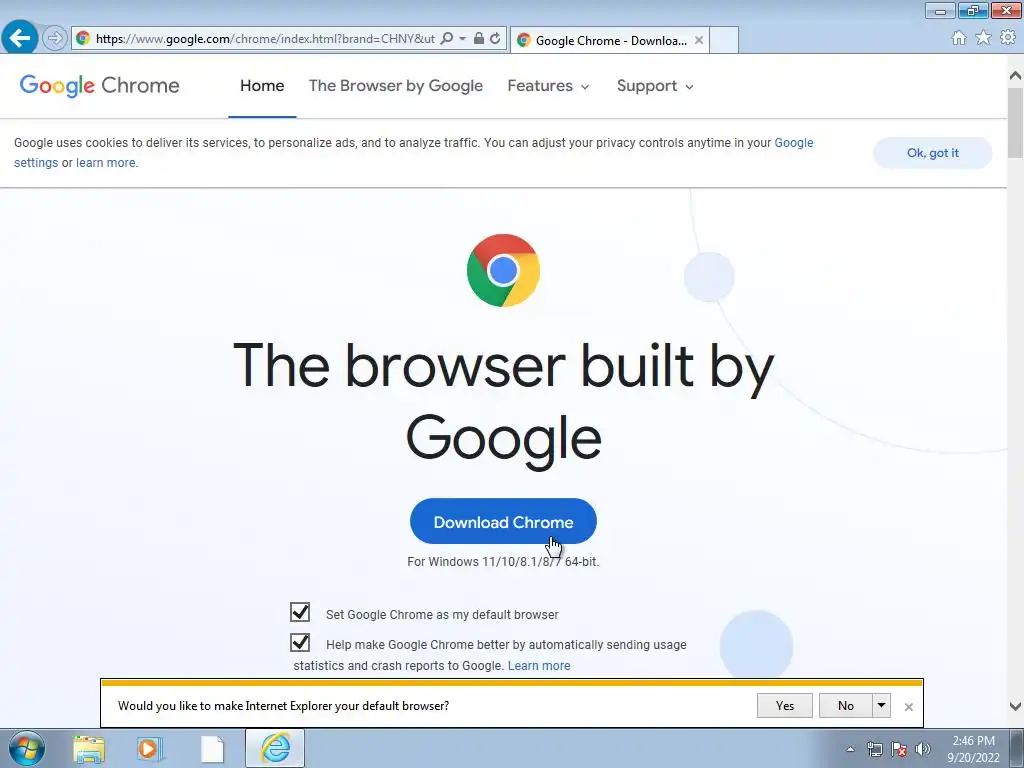Viewport: 1024px width, 768px height.
Task: Click the network tray icon
Action: click(874, 749)
